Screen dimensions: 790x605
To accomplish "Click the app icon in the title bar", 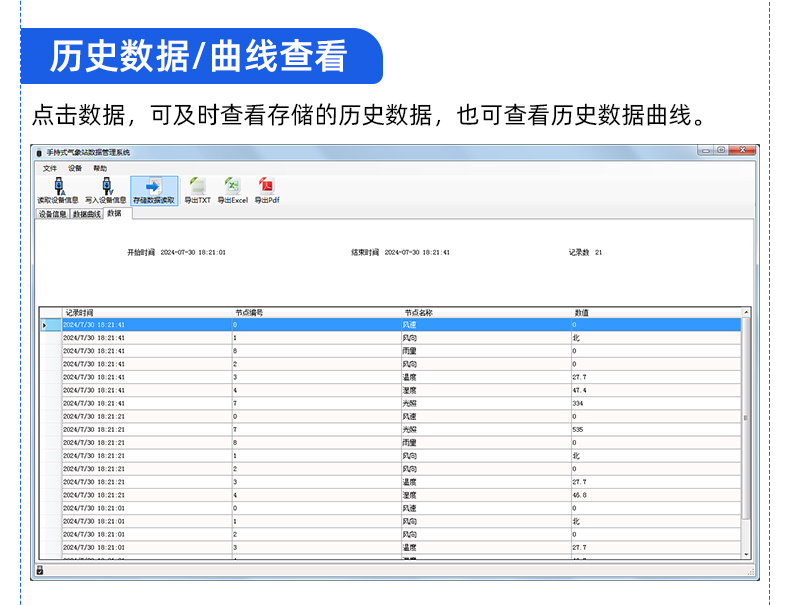I will 40,152.
